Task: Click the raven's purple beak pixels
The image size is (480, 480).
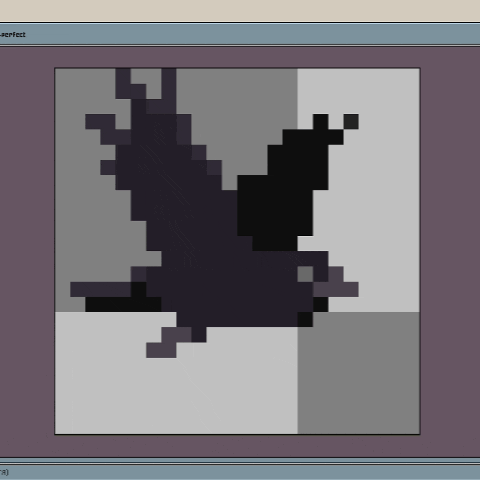Action: pyautogui.click(x=336, y=282)
